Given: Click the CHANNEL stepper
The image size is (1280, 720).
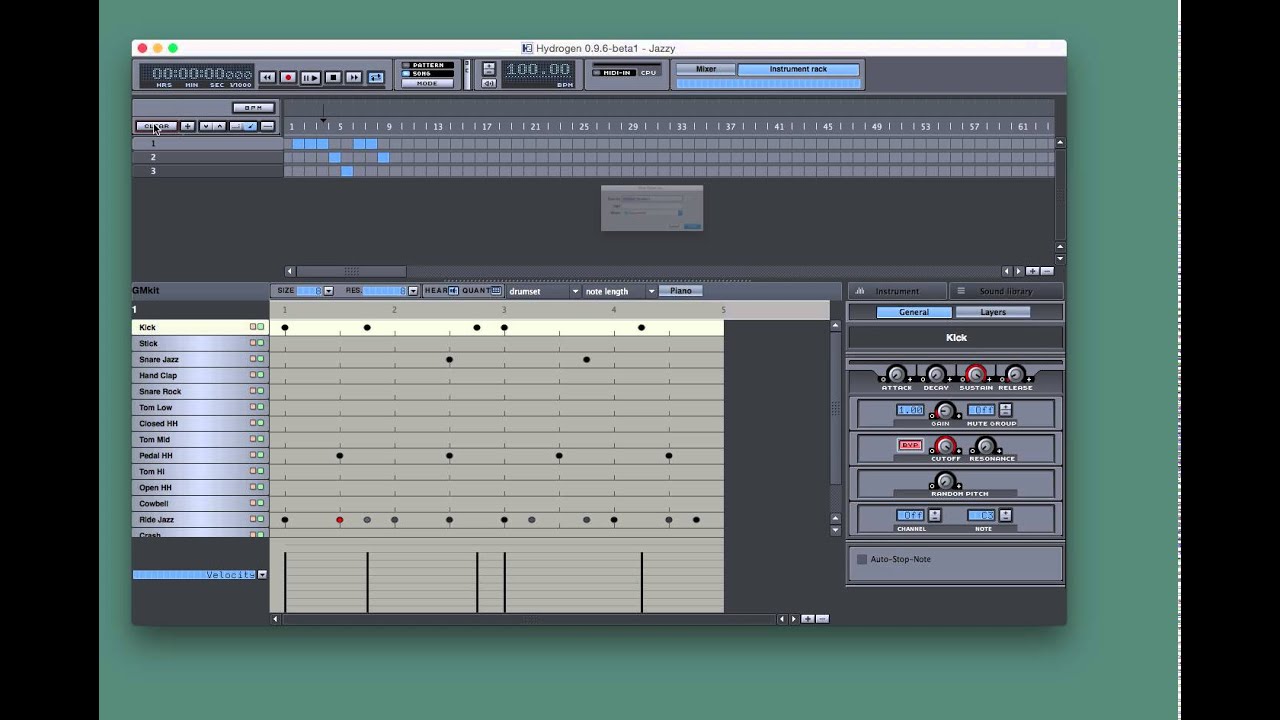Looking at the screenshot, I should coord(934,515).
